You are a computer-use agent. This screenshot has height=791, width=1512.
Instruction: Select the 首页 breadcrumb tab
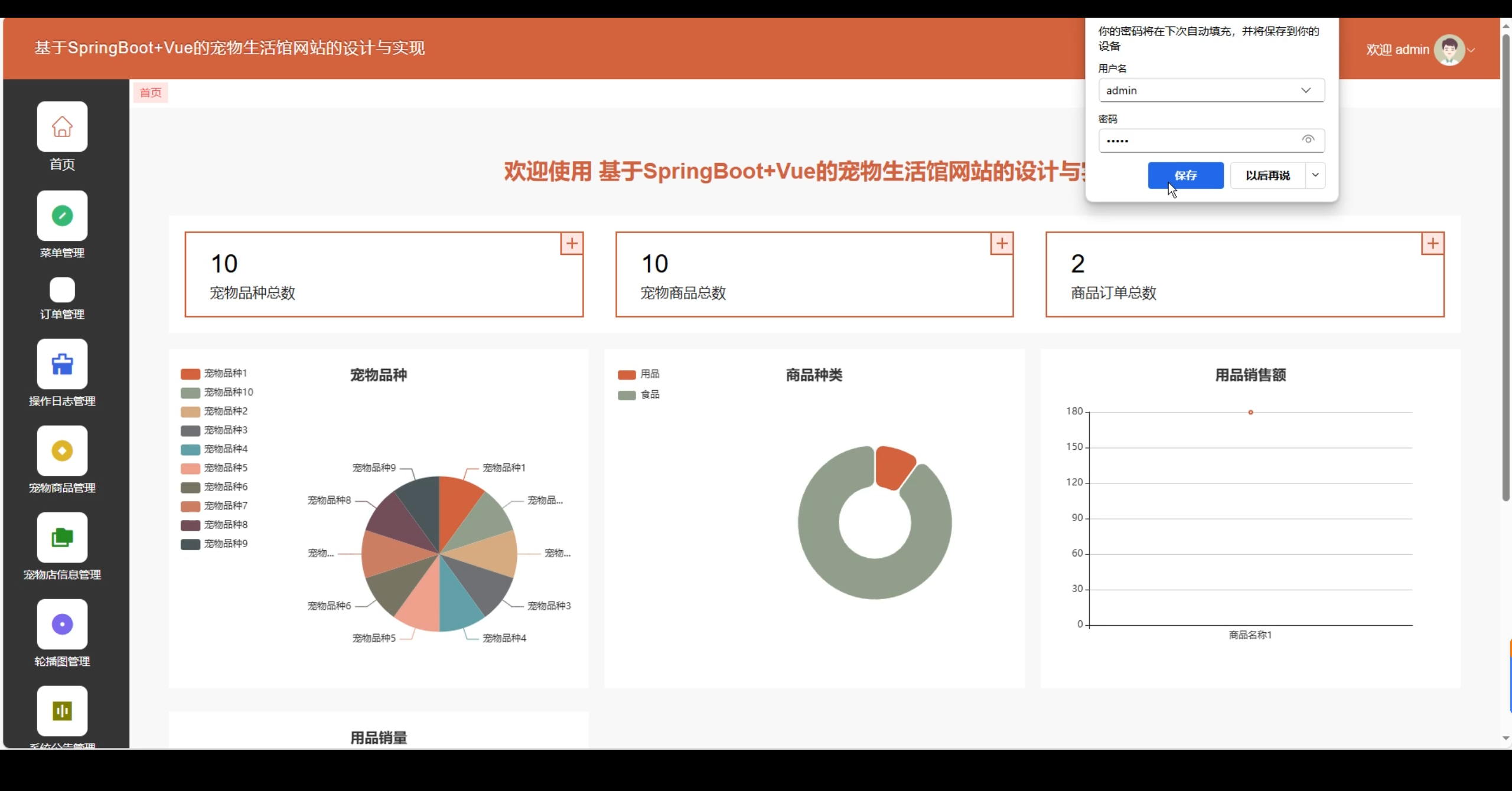(151, 93)
